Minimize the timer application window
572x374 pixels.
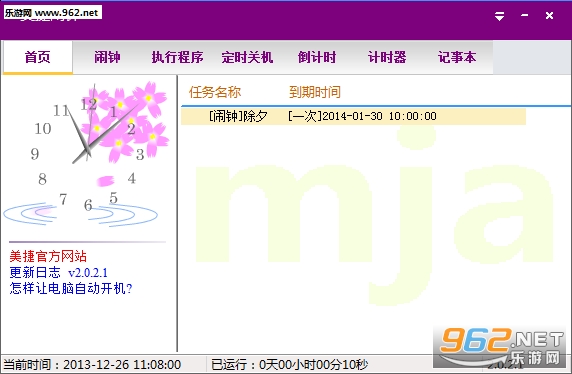tap(525, 15)
